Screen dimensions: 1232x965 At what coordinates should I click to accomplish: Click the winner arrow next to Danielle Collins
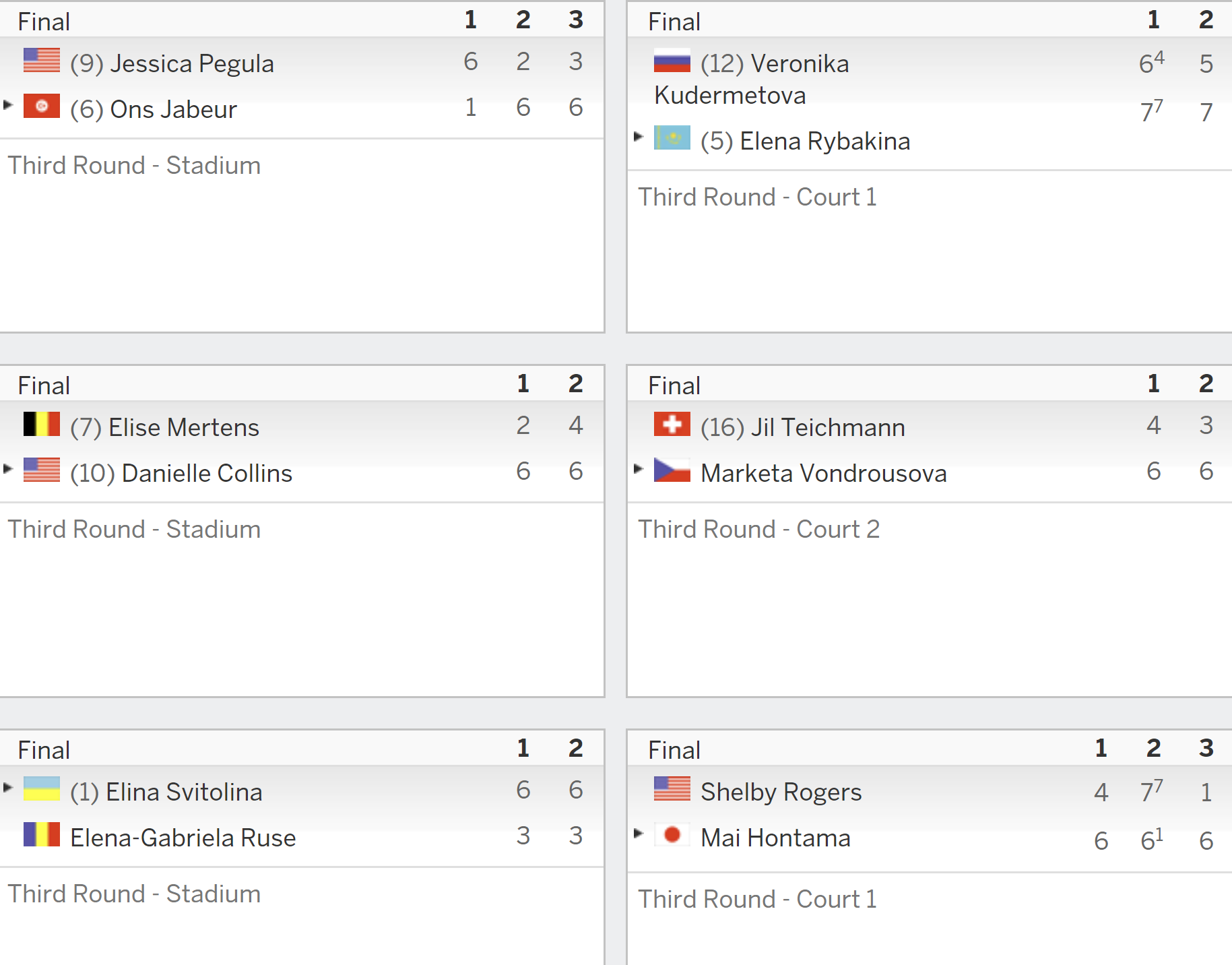pyautogui.click(x=8, y=468)
